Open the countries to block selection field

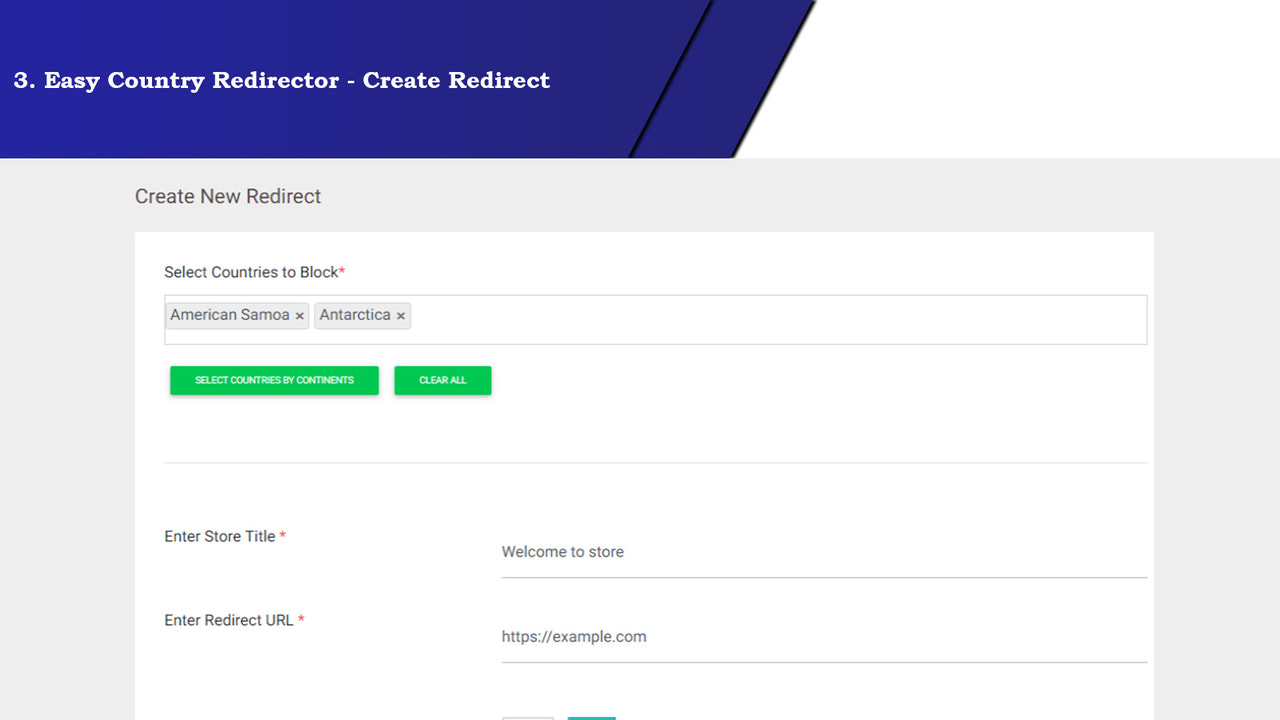click(x=700, y=319)
